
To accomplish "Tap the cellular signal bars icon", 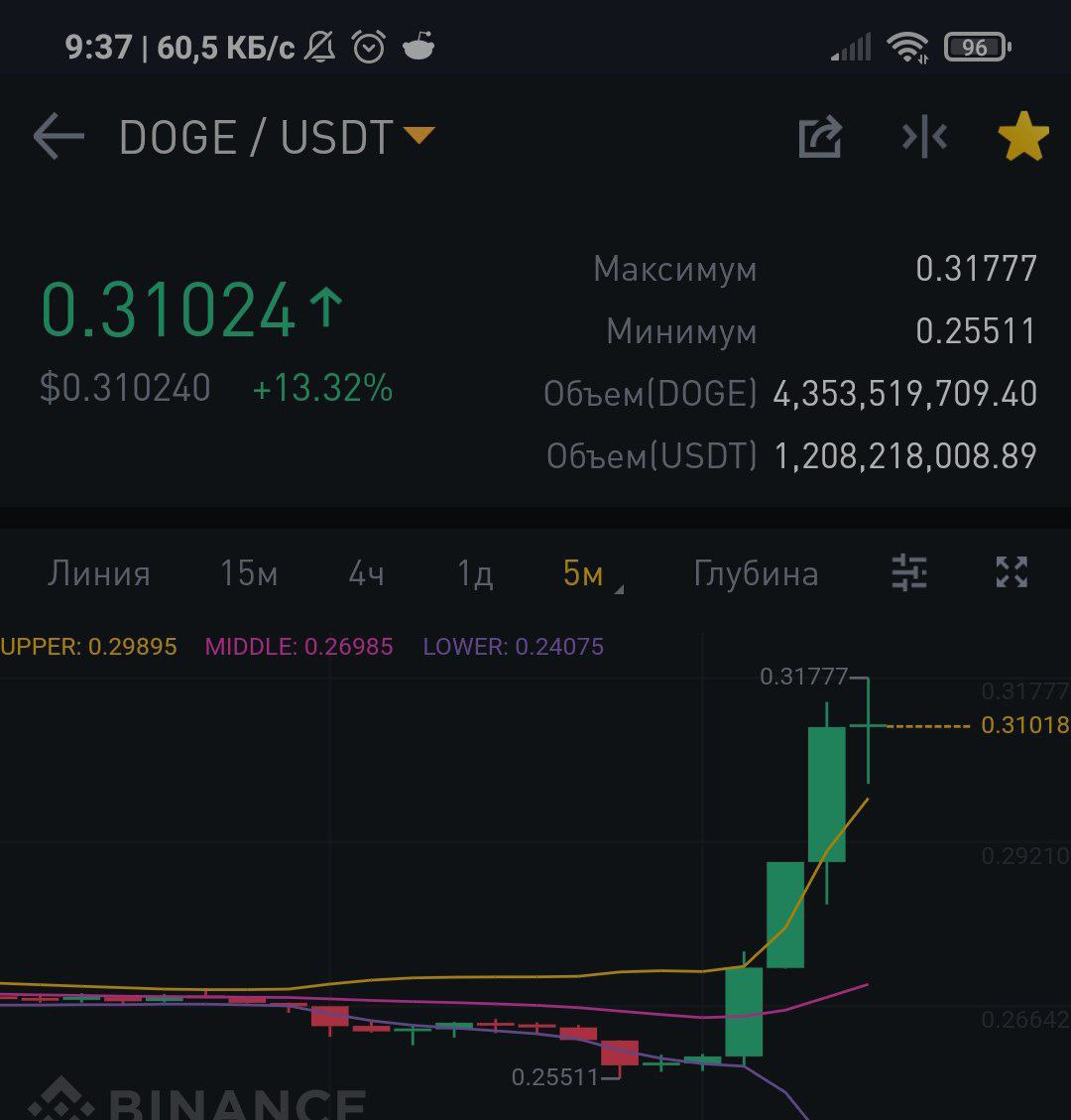I will tap(851, 48).
